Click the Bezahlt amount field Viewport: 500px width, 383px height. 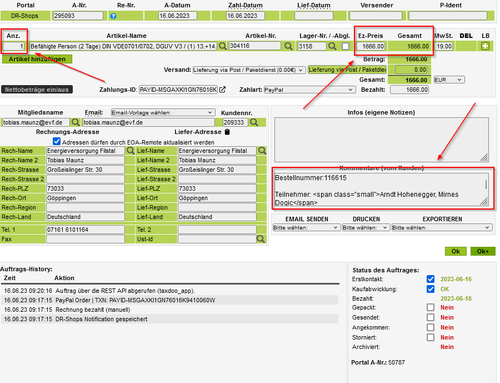[x=409, y=90]
